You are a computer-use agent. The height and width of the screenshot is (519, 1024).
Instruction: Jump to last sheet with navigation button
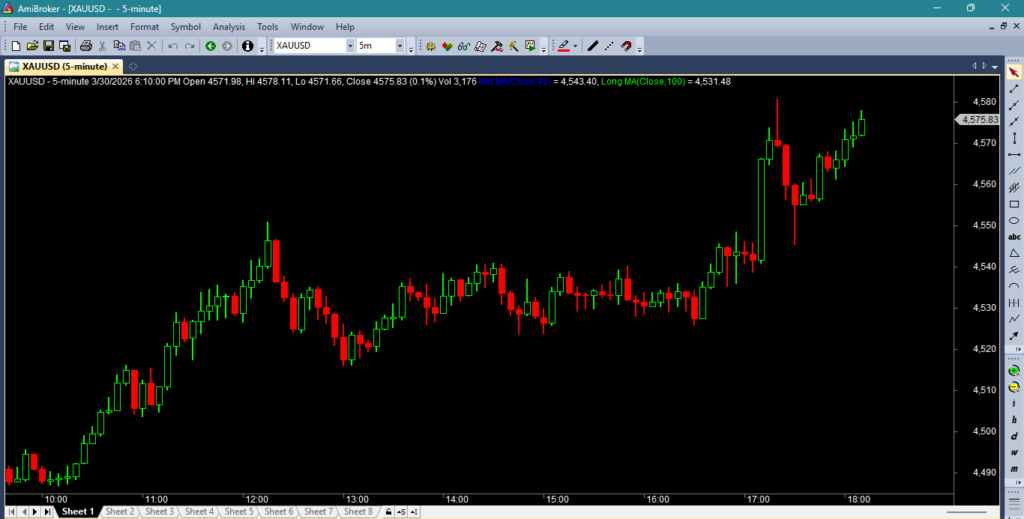[46, 512]
